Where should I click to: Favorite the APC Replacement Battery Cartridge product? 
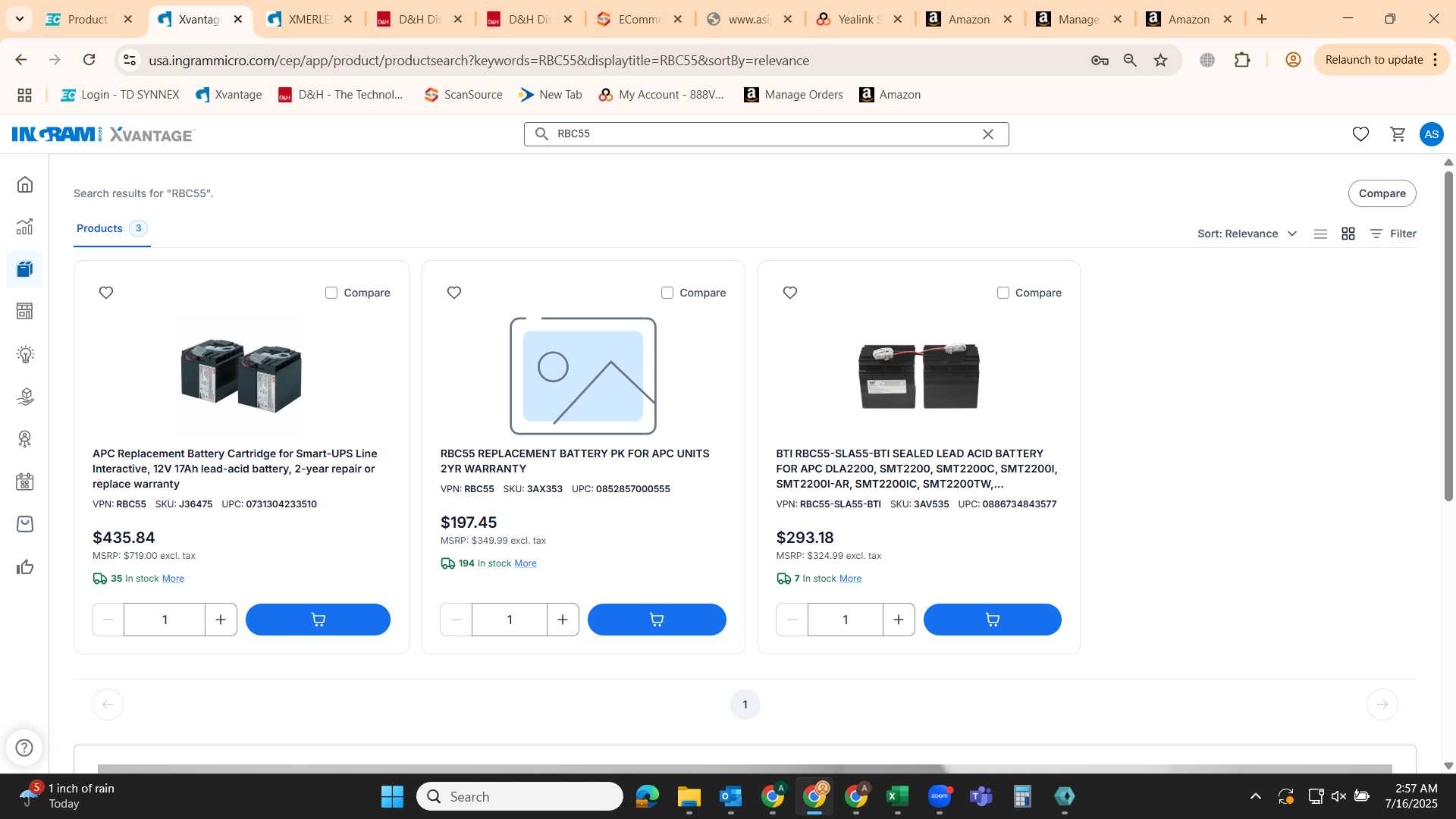(x=106, y=293)
